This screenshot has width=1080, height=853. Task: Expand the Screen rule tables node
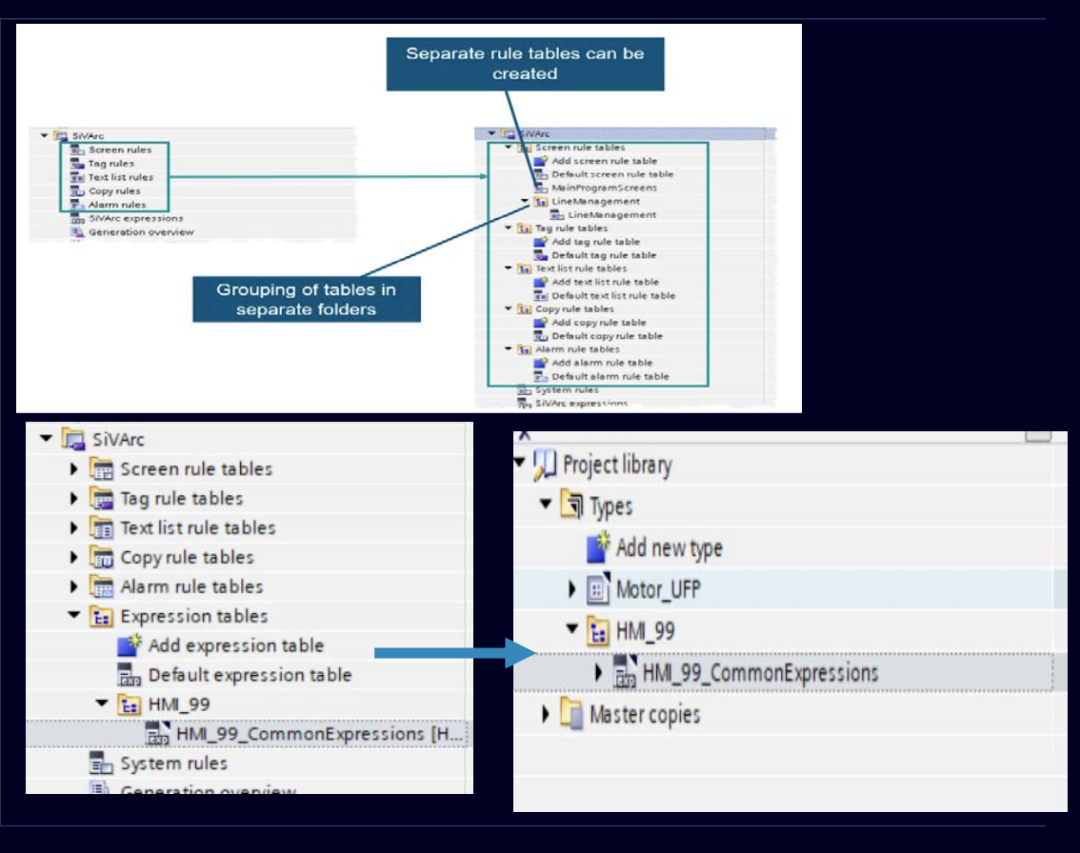coord(74,469)
